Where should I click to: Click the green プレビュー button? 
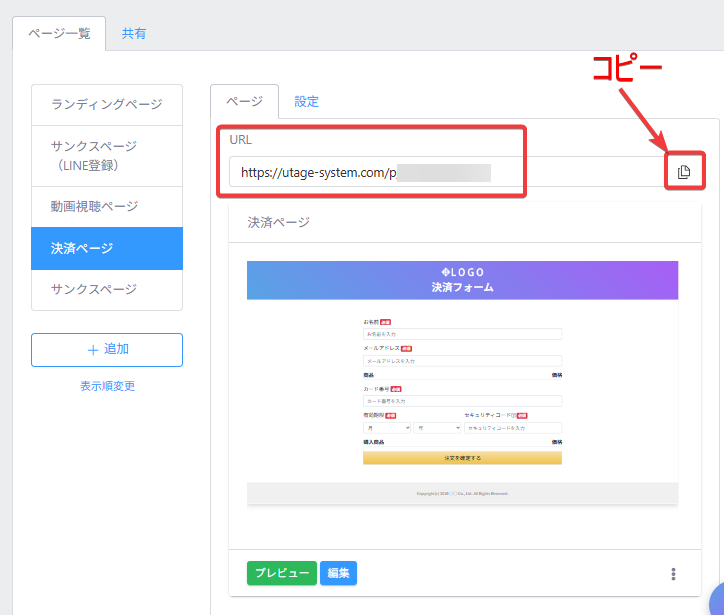[282, 573]
